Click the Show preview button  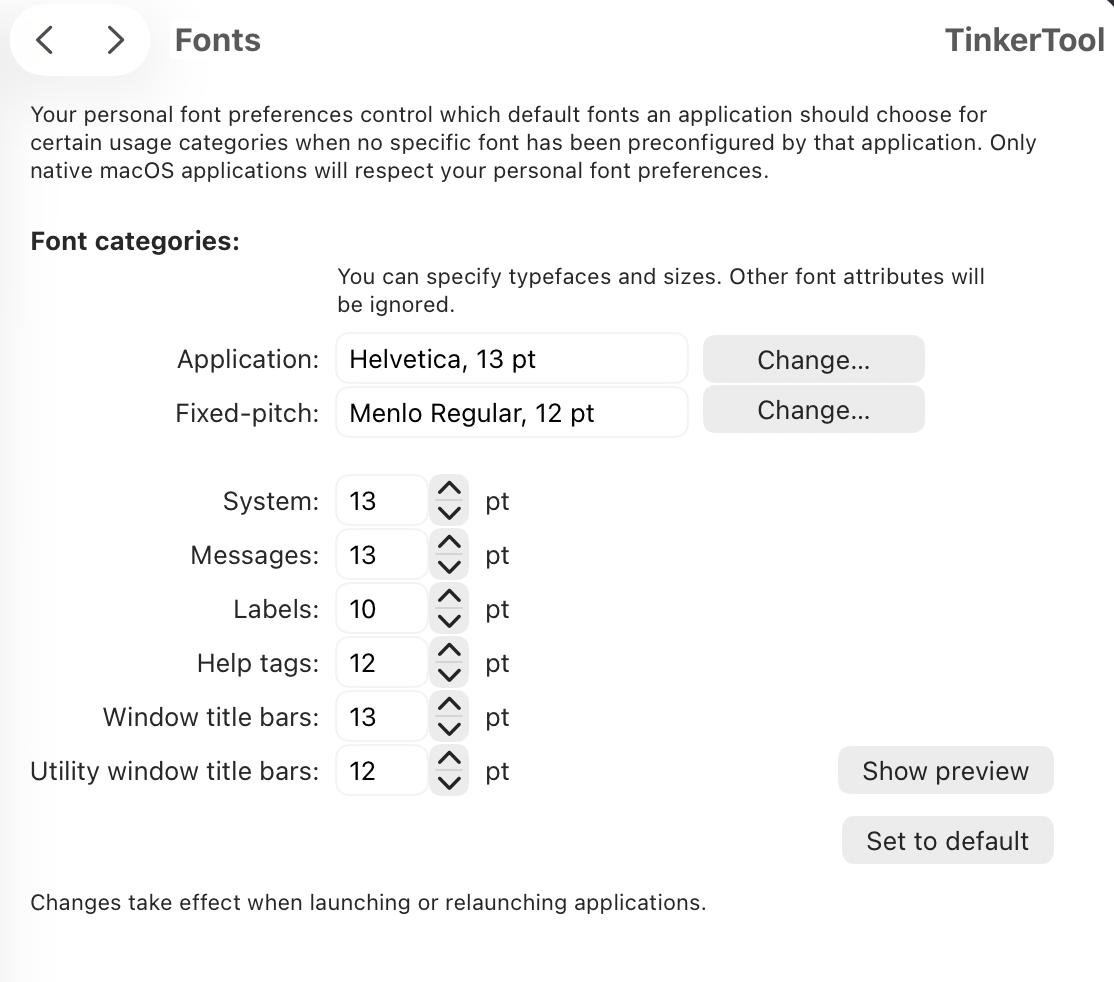pyautogui.click(x=945, y=771)
